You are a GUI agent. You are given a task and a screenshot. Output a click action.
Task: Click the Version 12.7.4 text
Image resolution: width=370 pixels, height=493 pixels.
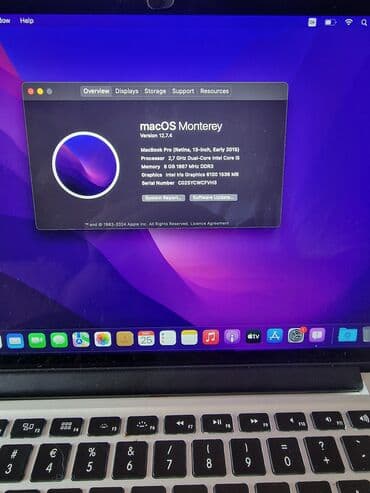(156, 136)
